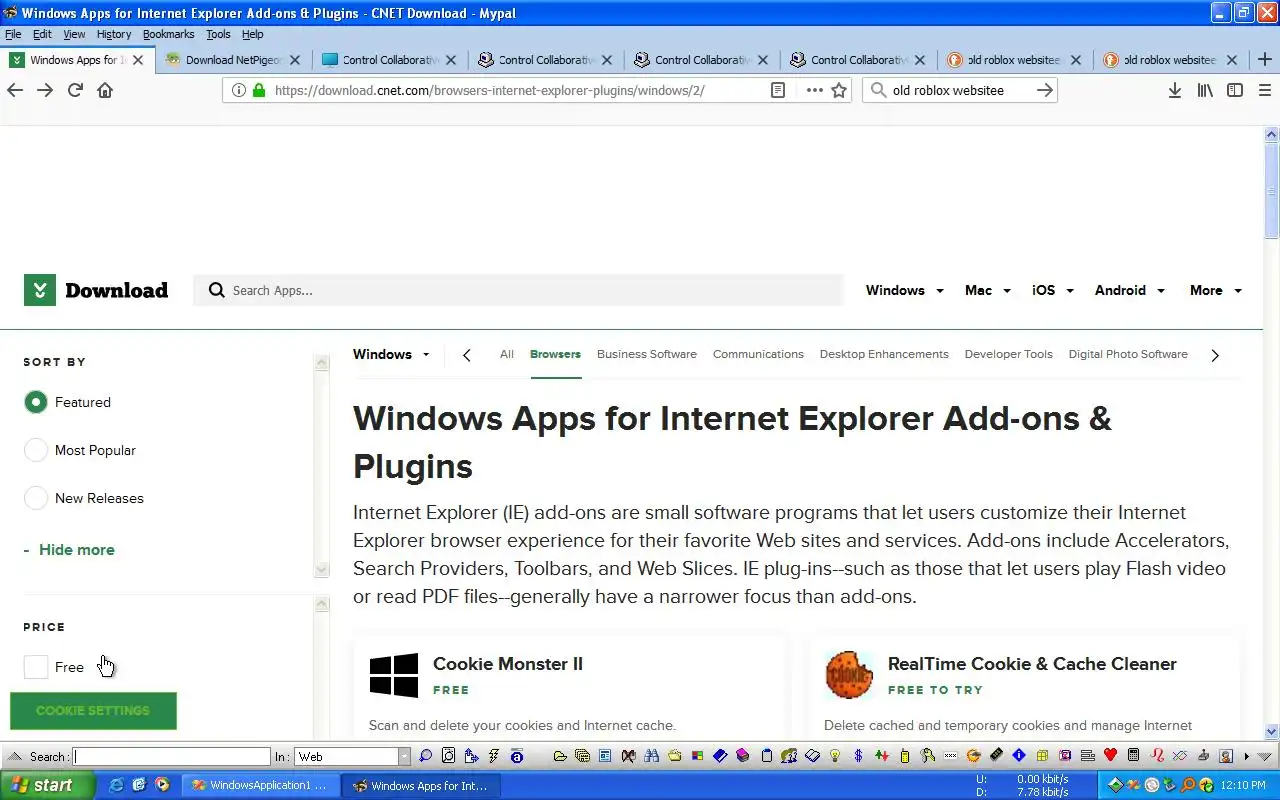This screenshot has height=800, width=1280.
Task: Click the green padlock in address bar
Action: click(x=259, y=90)
